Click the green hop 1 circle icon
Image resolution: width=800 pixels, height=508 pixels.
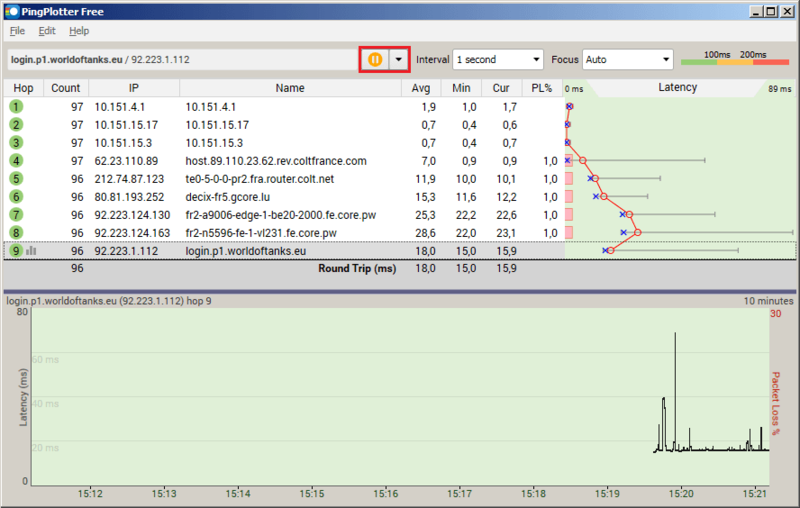[x=16, y=106]
